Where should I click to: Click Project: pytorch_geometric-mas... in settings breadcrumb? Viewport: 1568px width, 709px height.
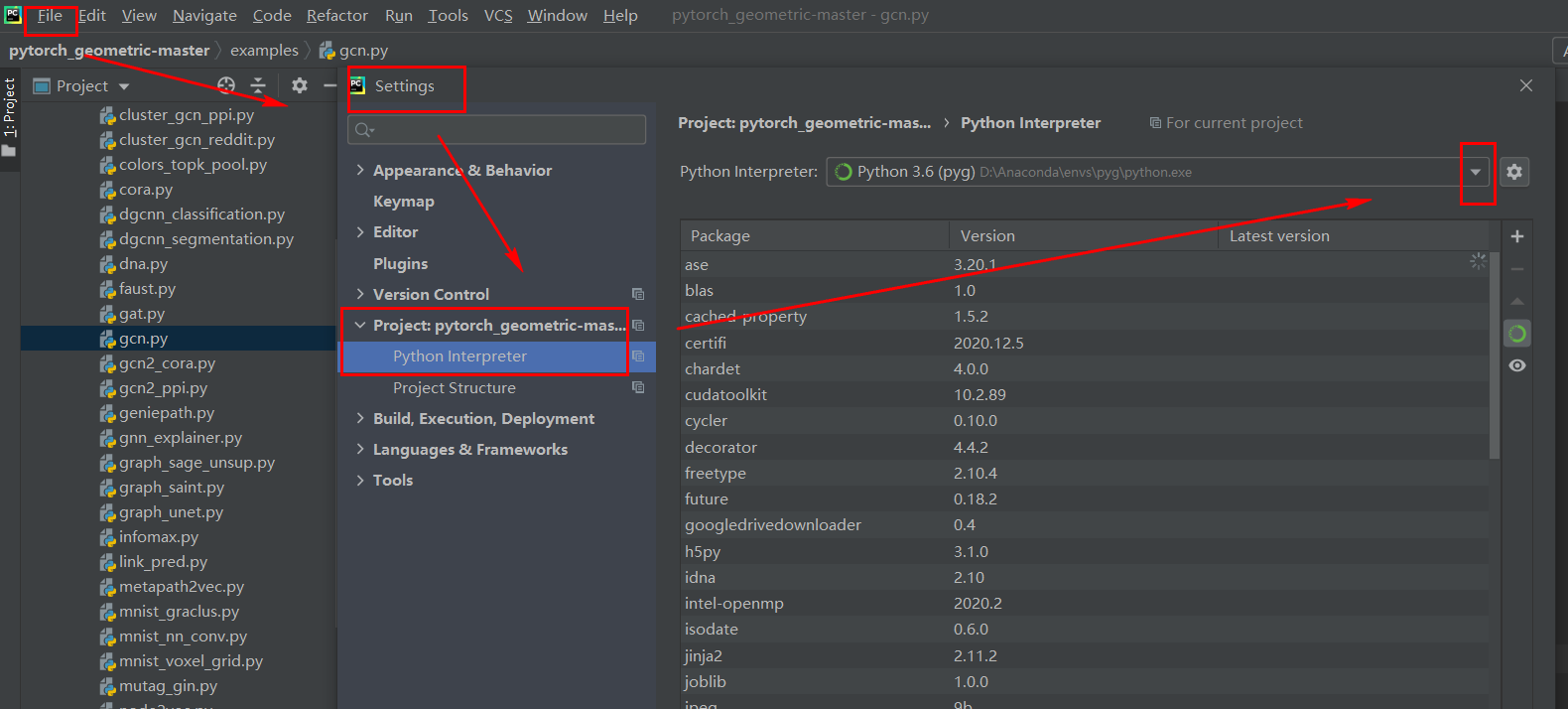click(x=805, y=123)
